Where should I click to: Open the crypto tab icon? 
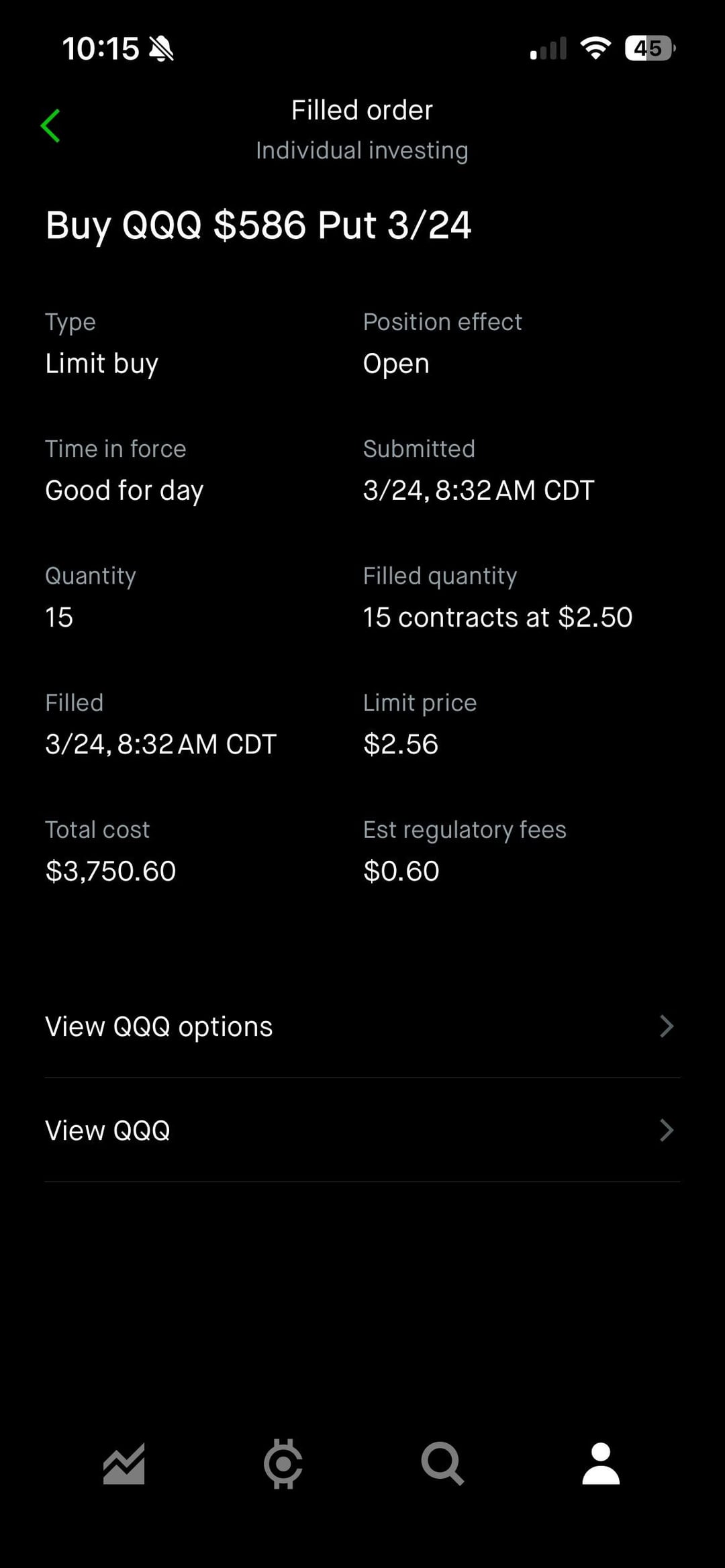tap(283, 1463)
